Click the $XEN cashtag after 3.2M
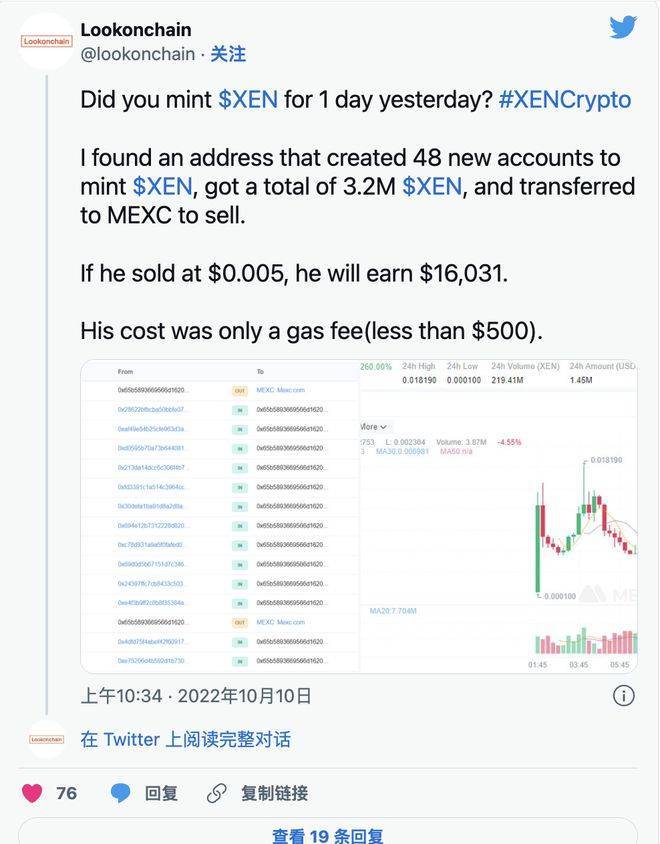The height and width of the screenshot is (844, 660). click(432, 186)
